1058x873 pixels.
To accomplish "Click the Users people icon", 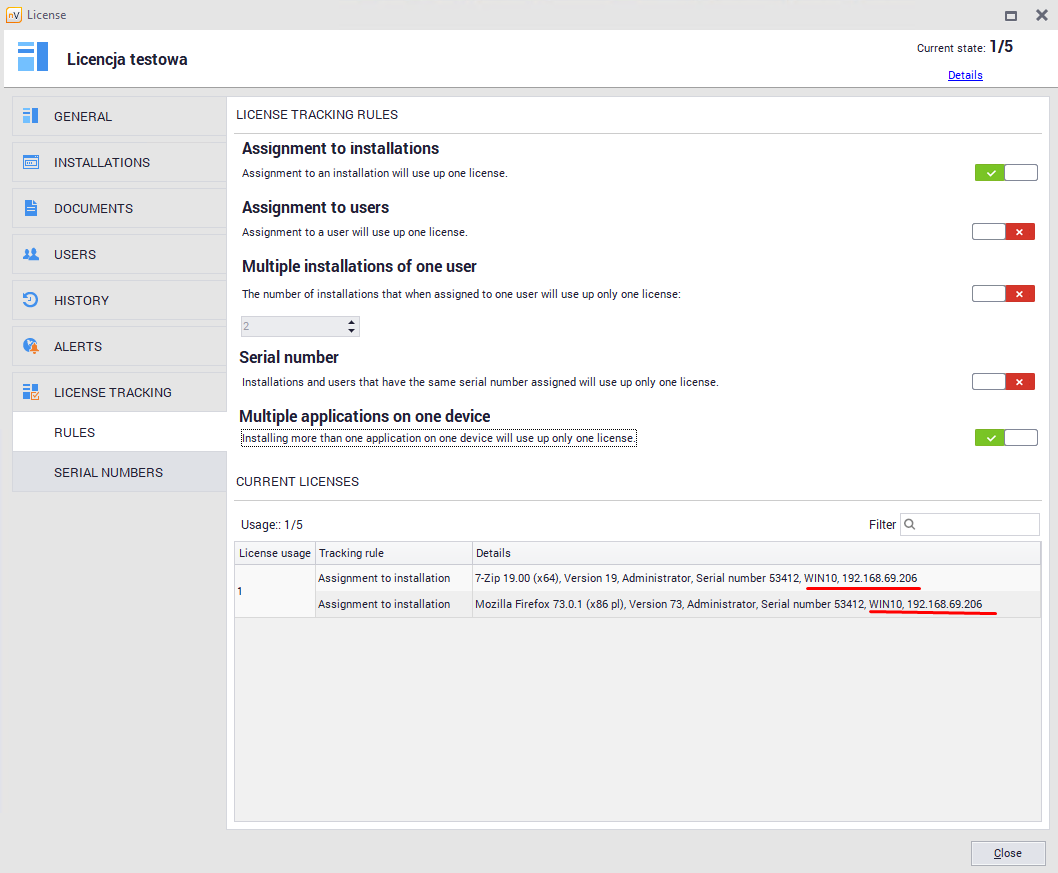I will [31, 254].
